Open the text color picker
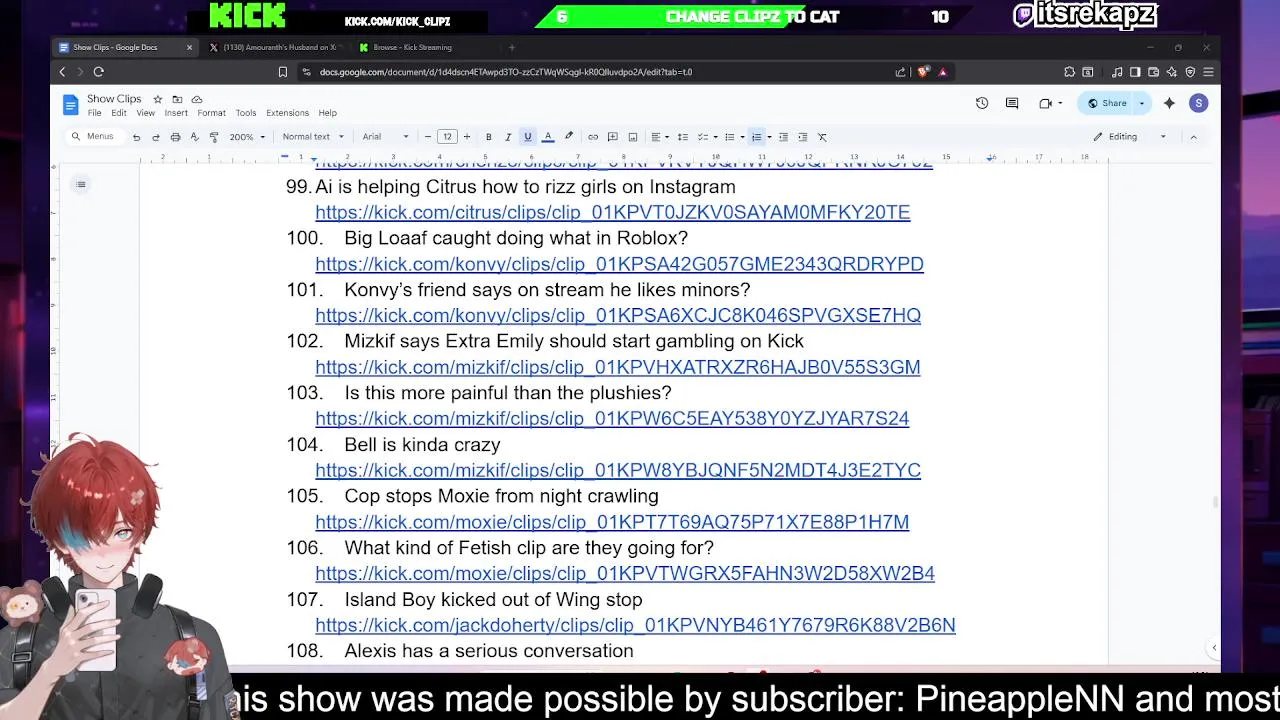The height and width of the screenshot is (720, 1280). click(x=548, y=137)
